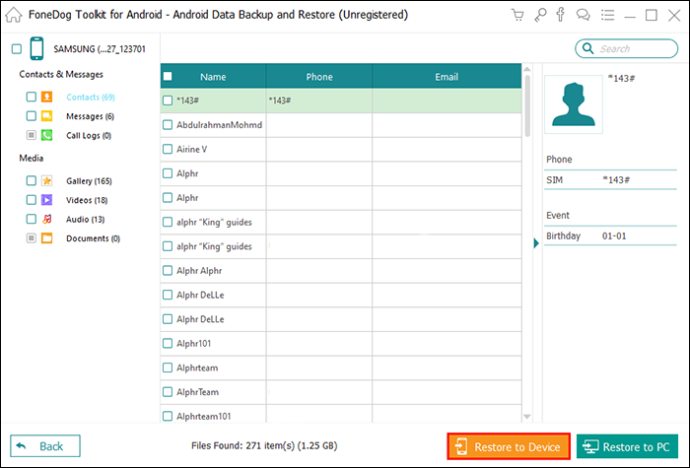Collapse details panel with the teal arrow

[536, 243]
